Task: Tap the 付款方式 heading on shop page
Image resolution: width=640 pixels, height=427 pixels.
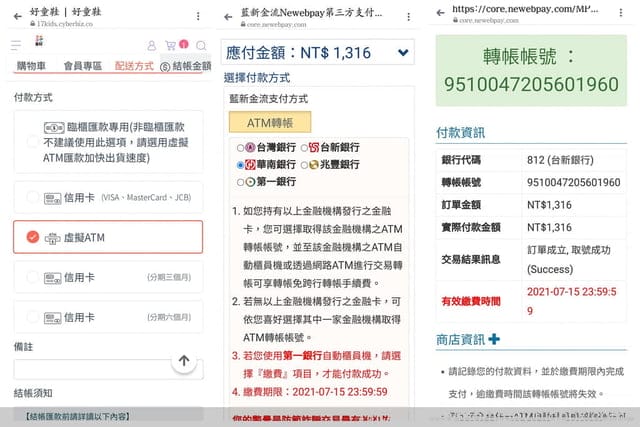Action: pos(33,98)
